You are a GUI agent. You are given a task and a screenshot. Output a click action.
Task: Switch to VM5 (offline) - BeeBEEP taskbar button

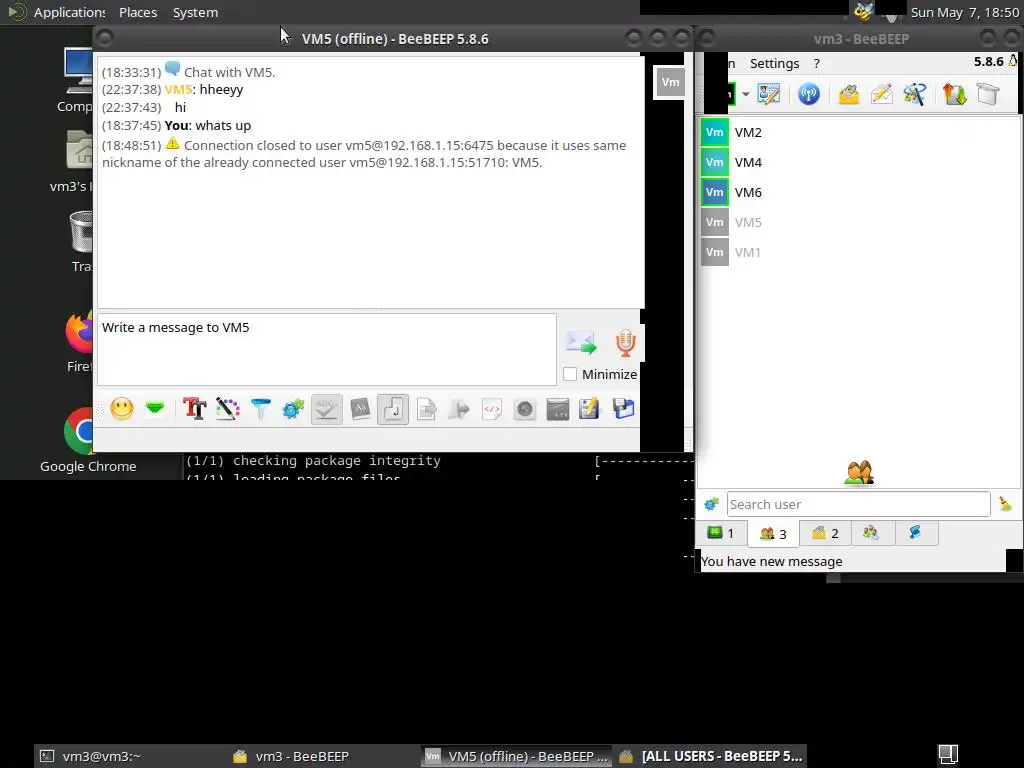pos(517,756)
